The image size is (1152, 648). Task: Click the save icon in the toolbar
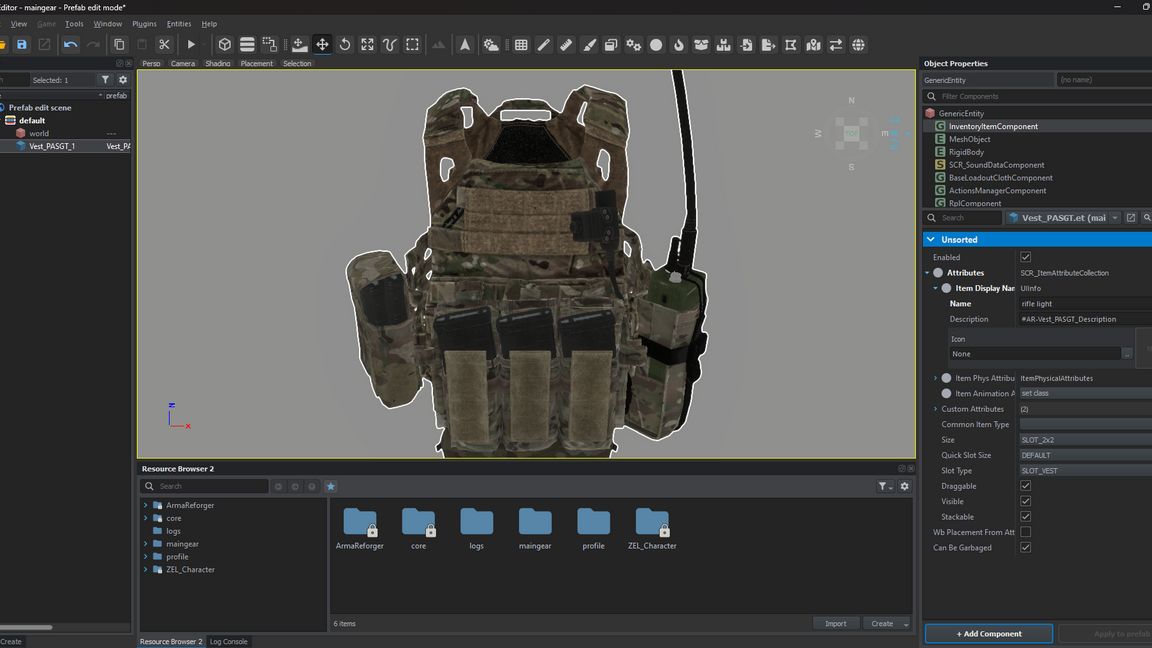[21, 45]
